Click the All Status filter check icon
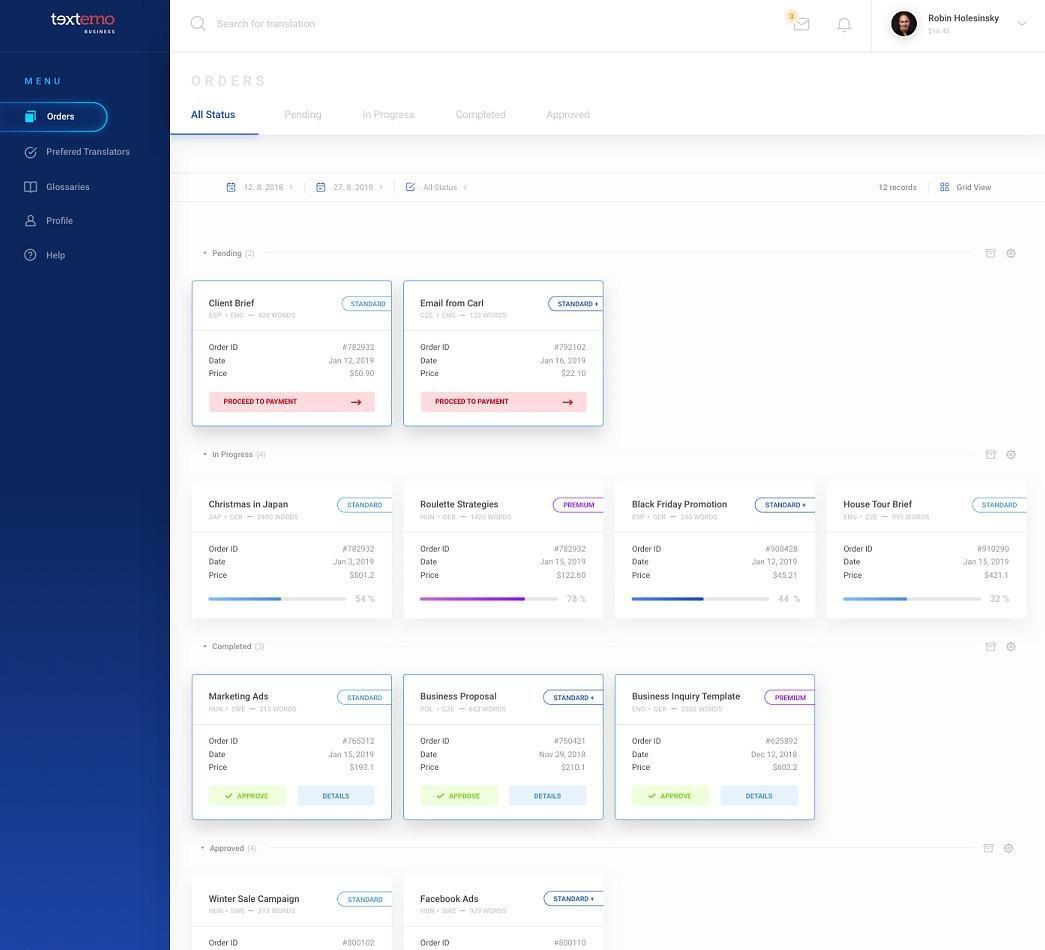1045x950 pixels. (x=411, y=187)
